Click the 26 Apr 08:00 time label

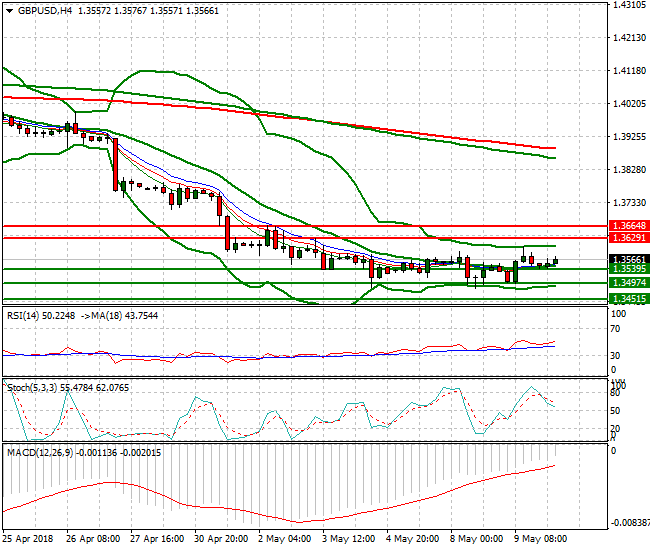tap(93, 539)
